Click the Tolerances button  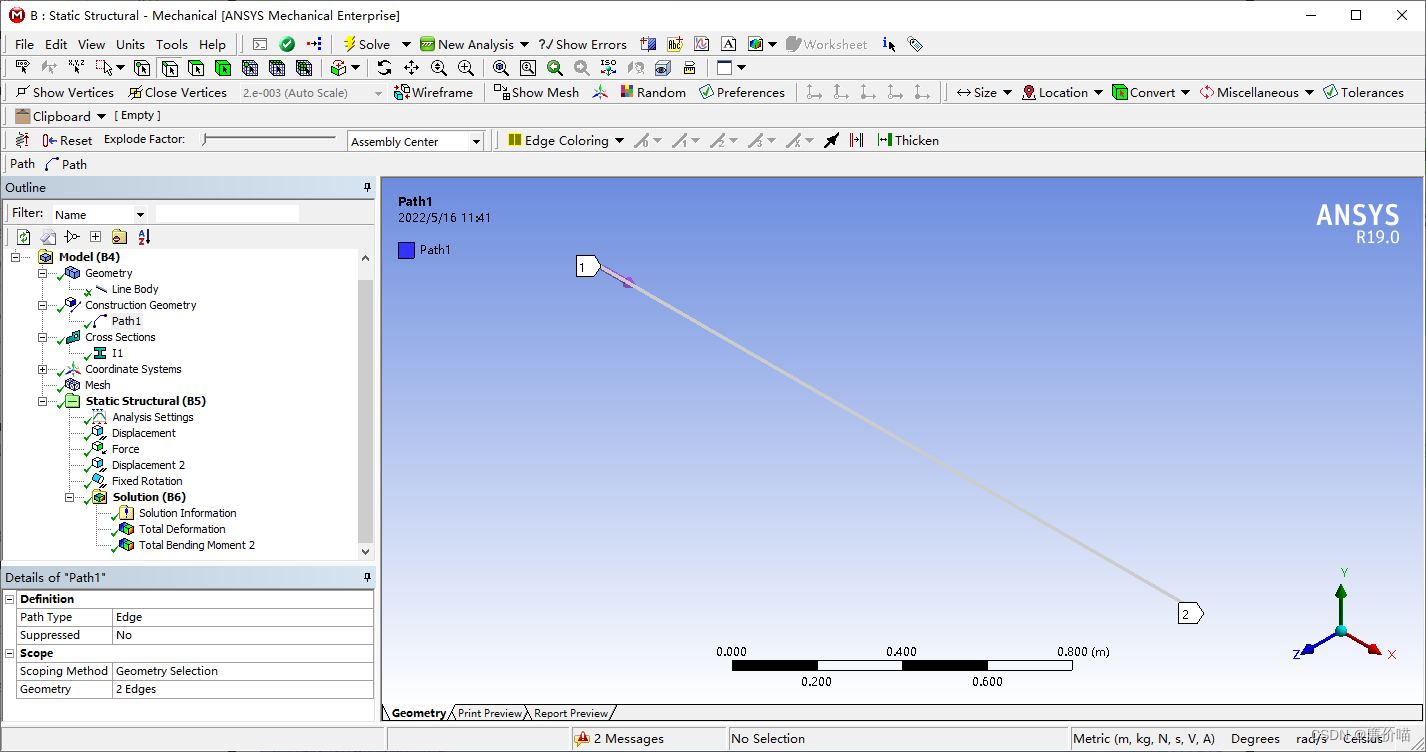click(x=1363, y=92)
